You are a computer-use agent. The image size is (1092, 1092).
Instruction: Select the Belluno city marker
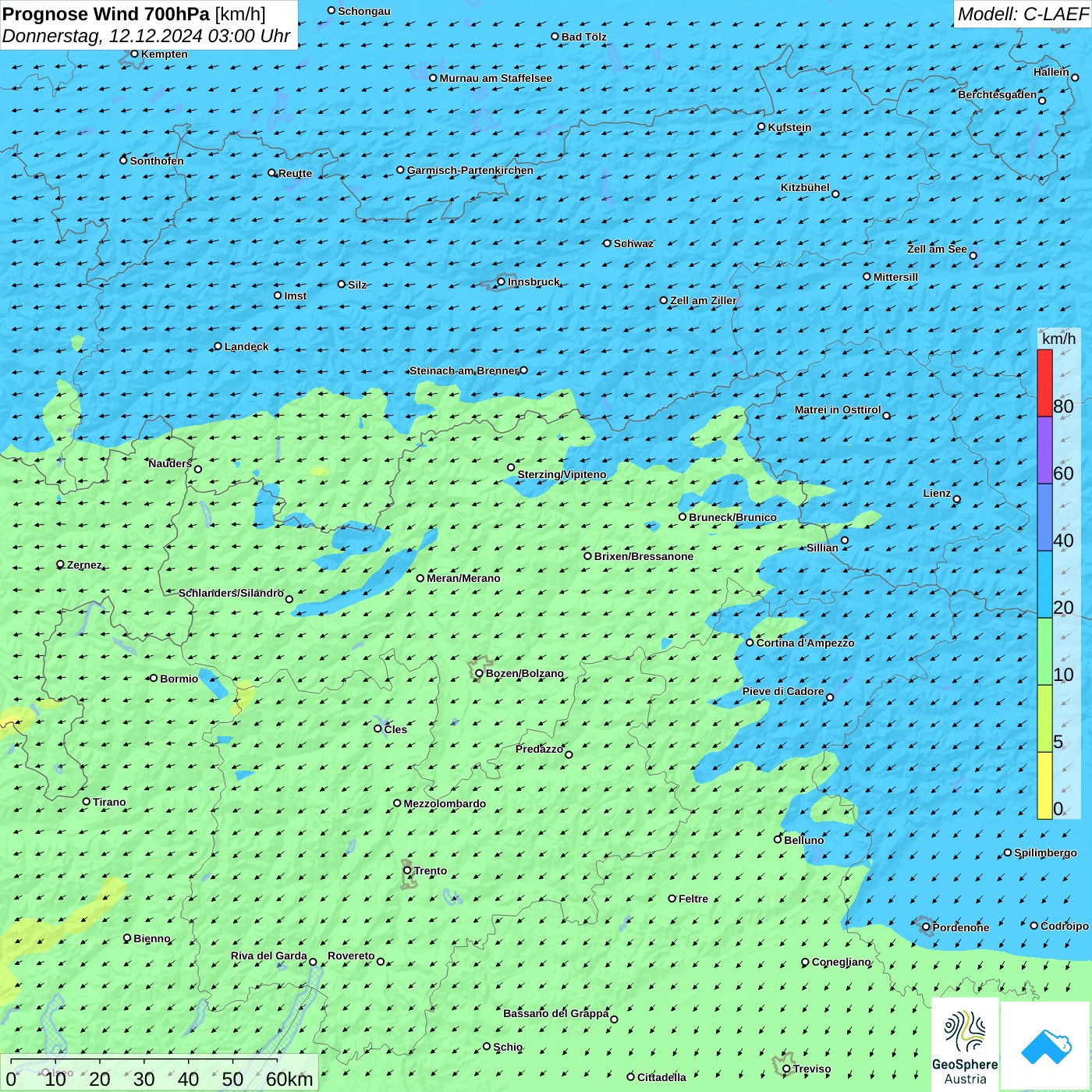[x=777, y=839]
